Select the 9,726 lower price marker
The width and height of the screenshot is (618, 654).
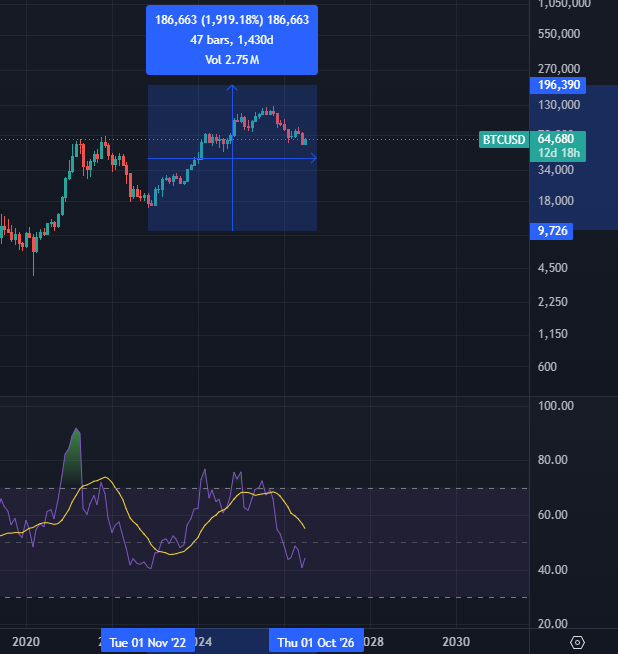[551, 231]
